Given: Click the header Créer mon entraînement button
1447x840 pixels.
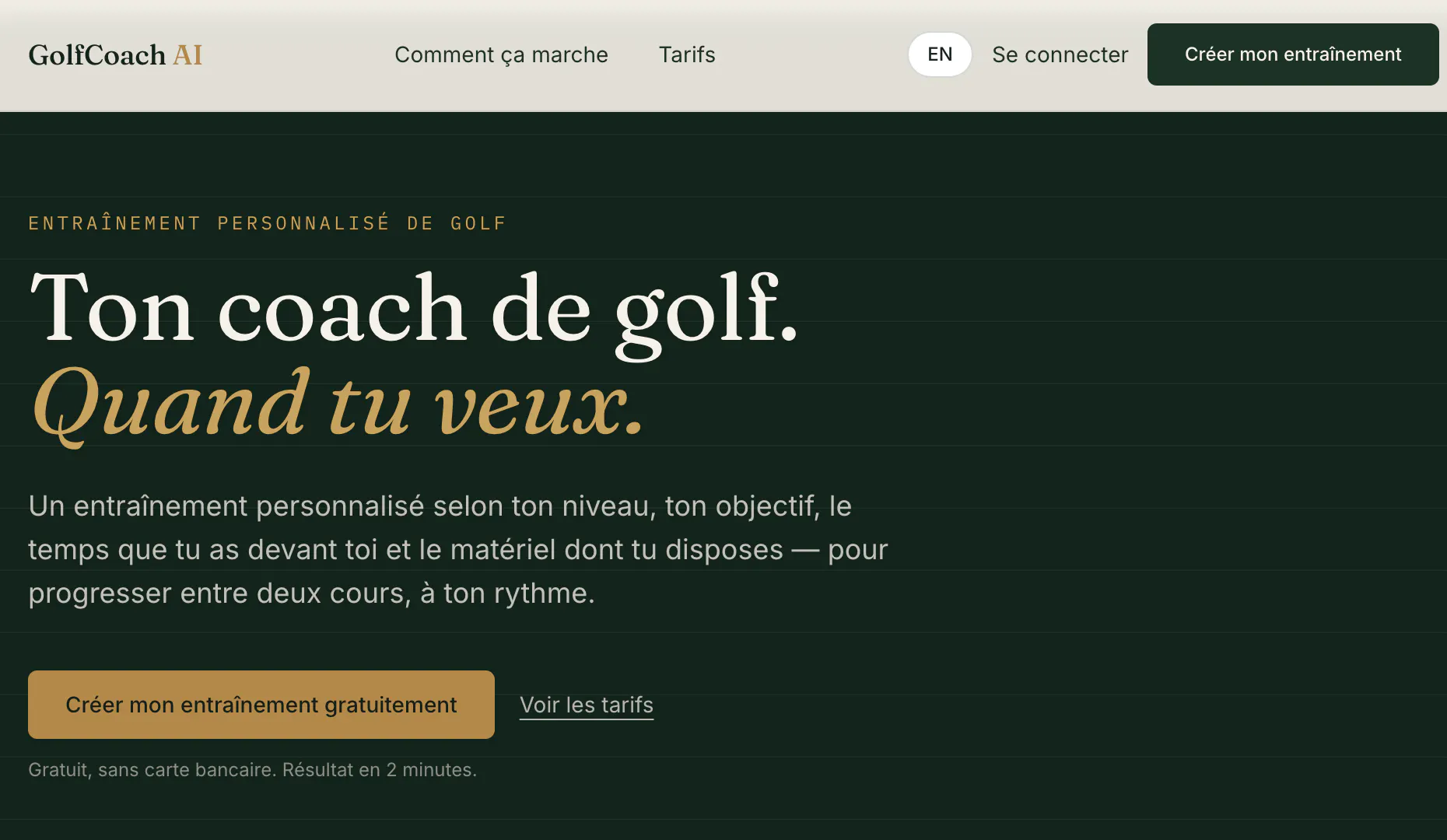Looking at the screenshot, I should pos(1293,54).
